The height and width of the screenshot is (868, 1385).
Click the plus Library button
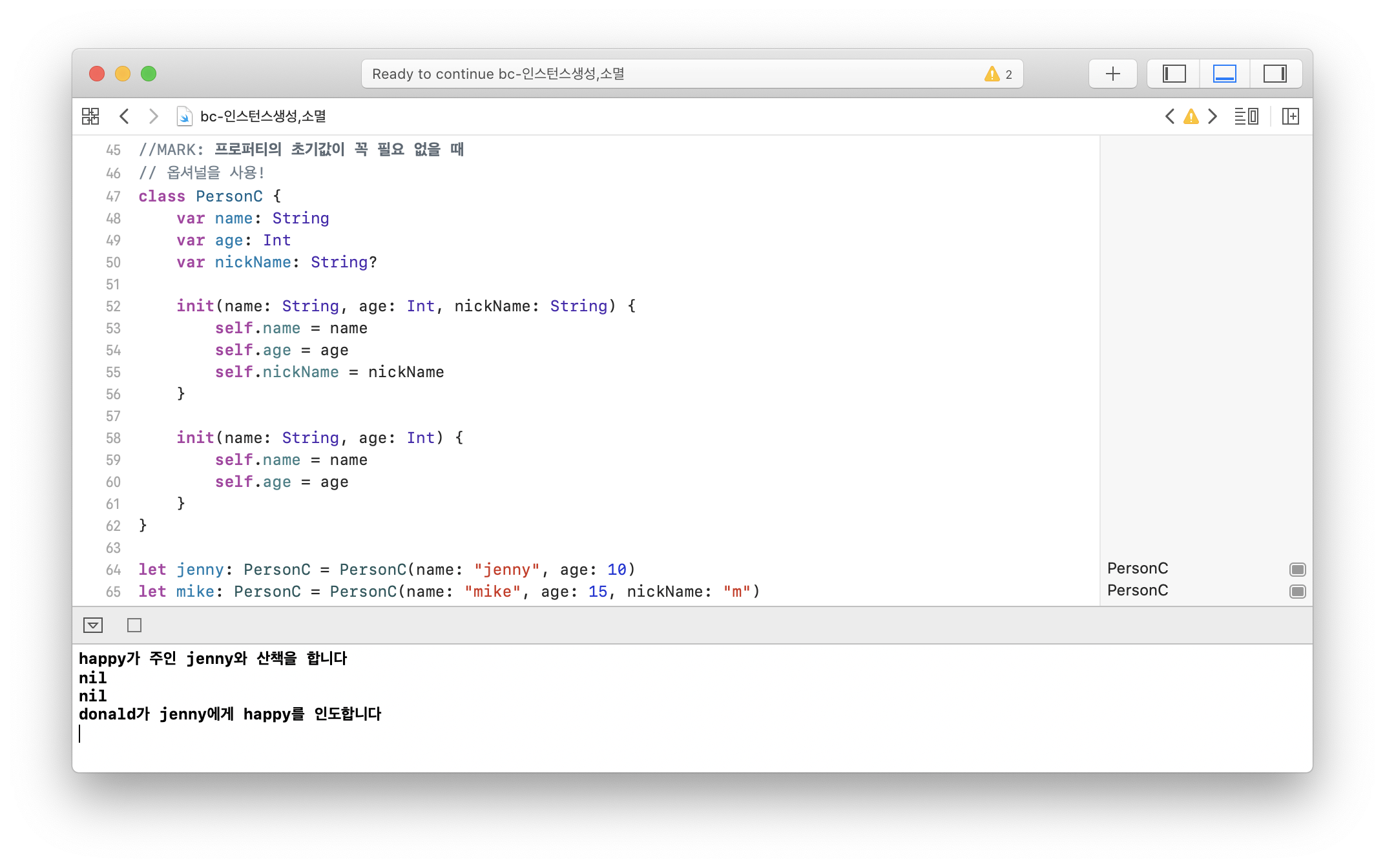click(x=1112, y=74)
